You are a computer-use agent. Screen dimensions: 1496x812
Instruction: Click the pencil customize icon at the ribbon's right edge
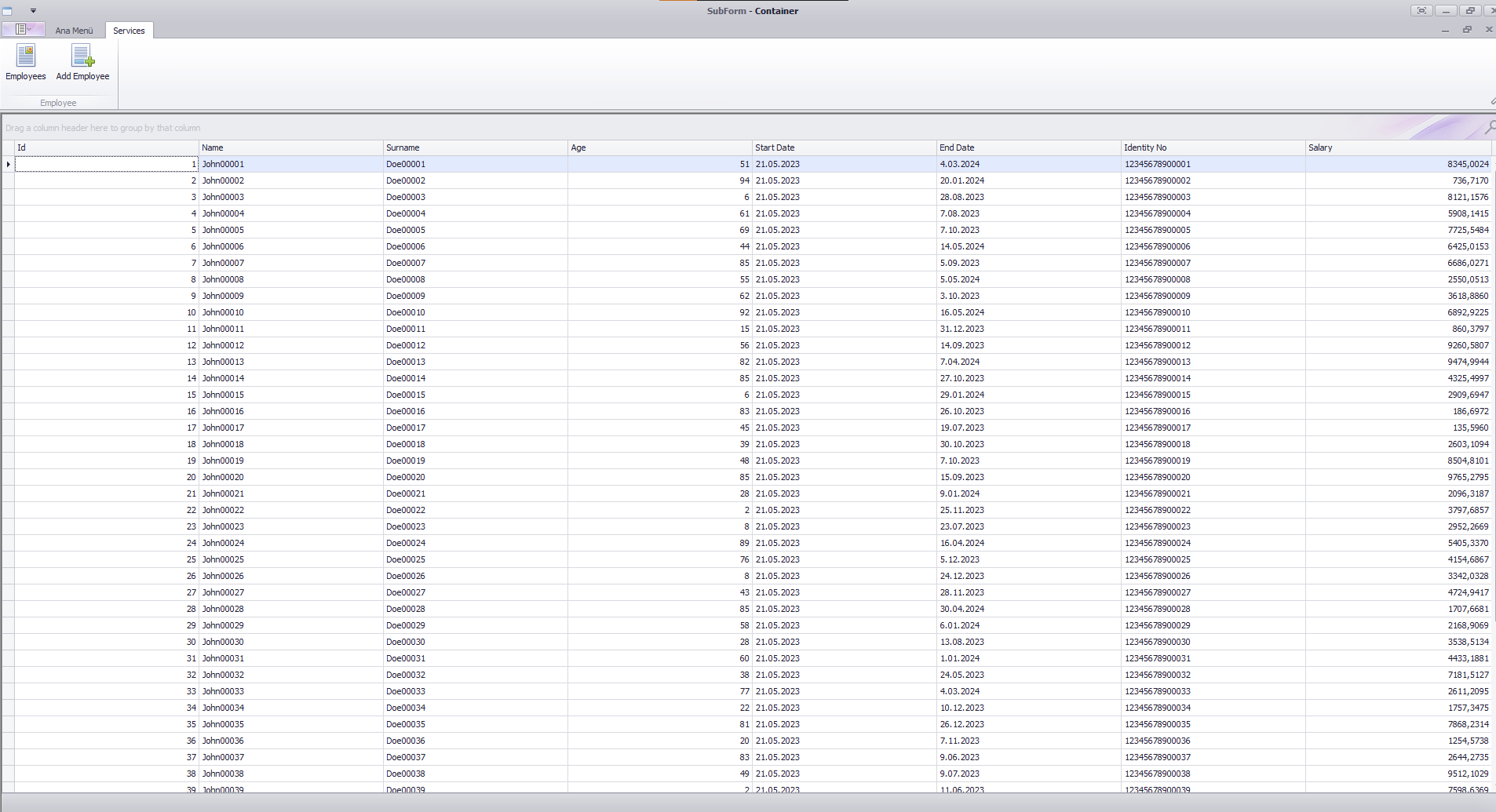pos(1491,101)
